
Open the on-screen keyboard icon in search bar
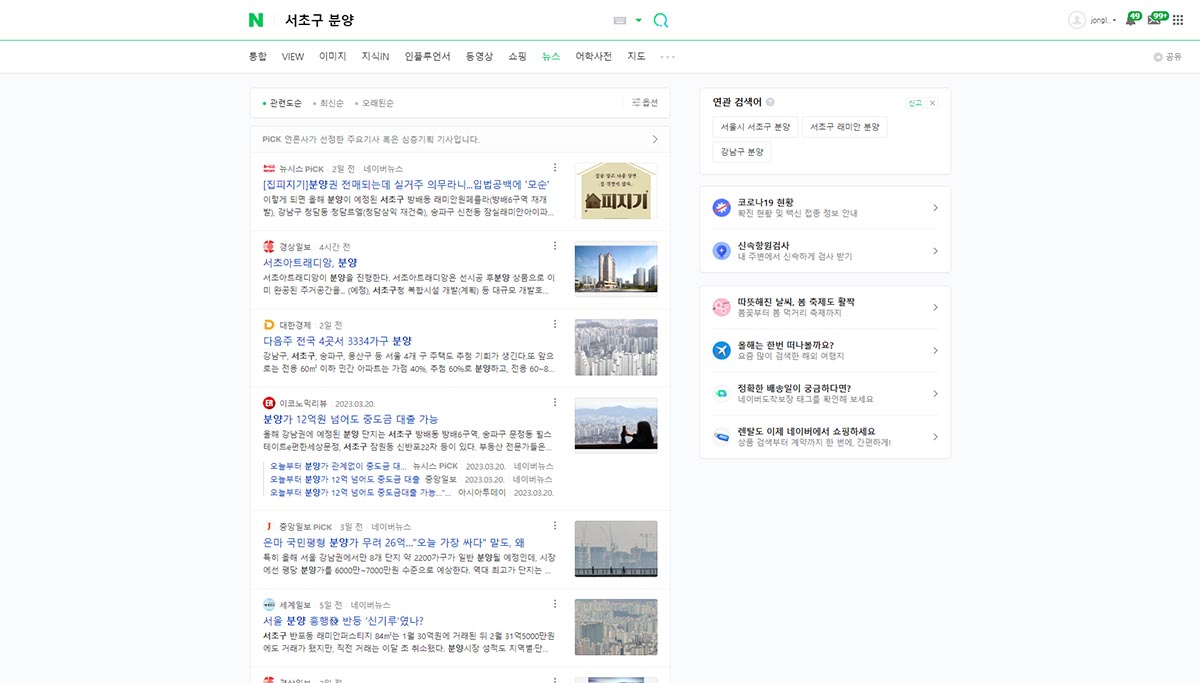619,20
